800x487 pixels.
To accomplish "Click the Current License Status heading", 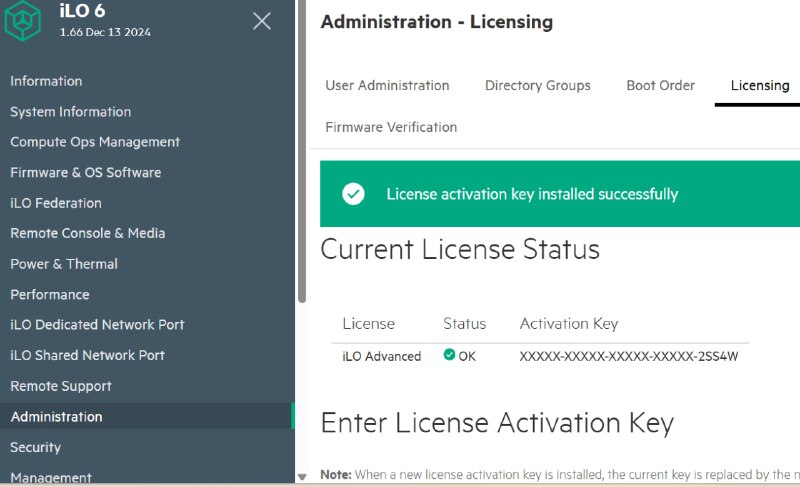I will coord(460,249).
